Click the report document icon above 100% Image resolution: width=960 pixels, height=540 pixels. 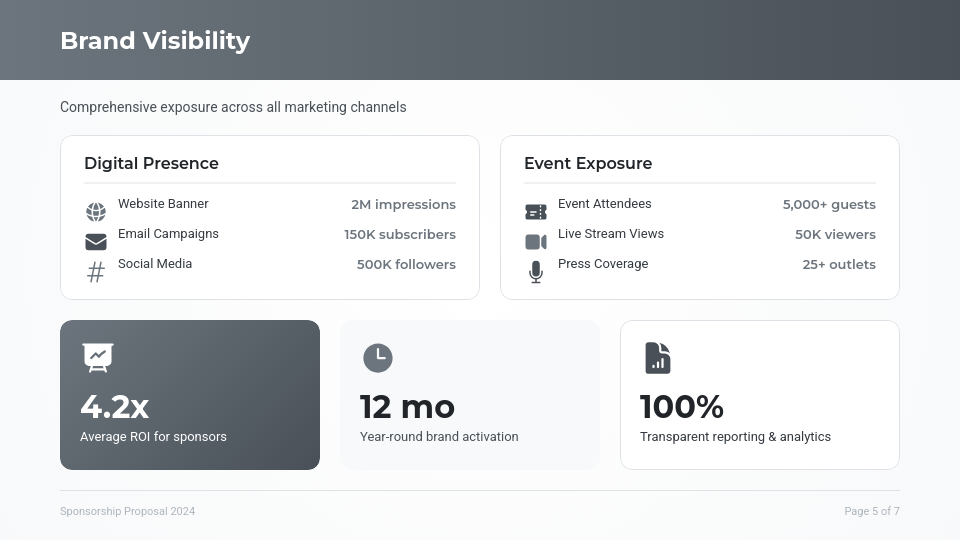[657, 357]
